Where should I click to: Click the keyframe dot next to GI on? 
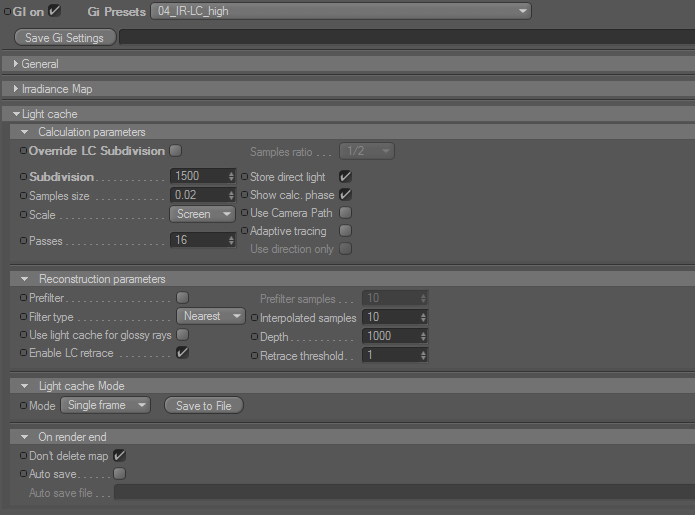pos(8,12)
